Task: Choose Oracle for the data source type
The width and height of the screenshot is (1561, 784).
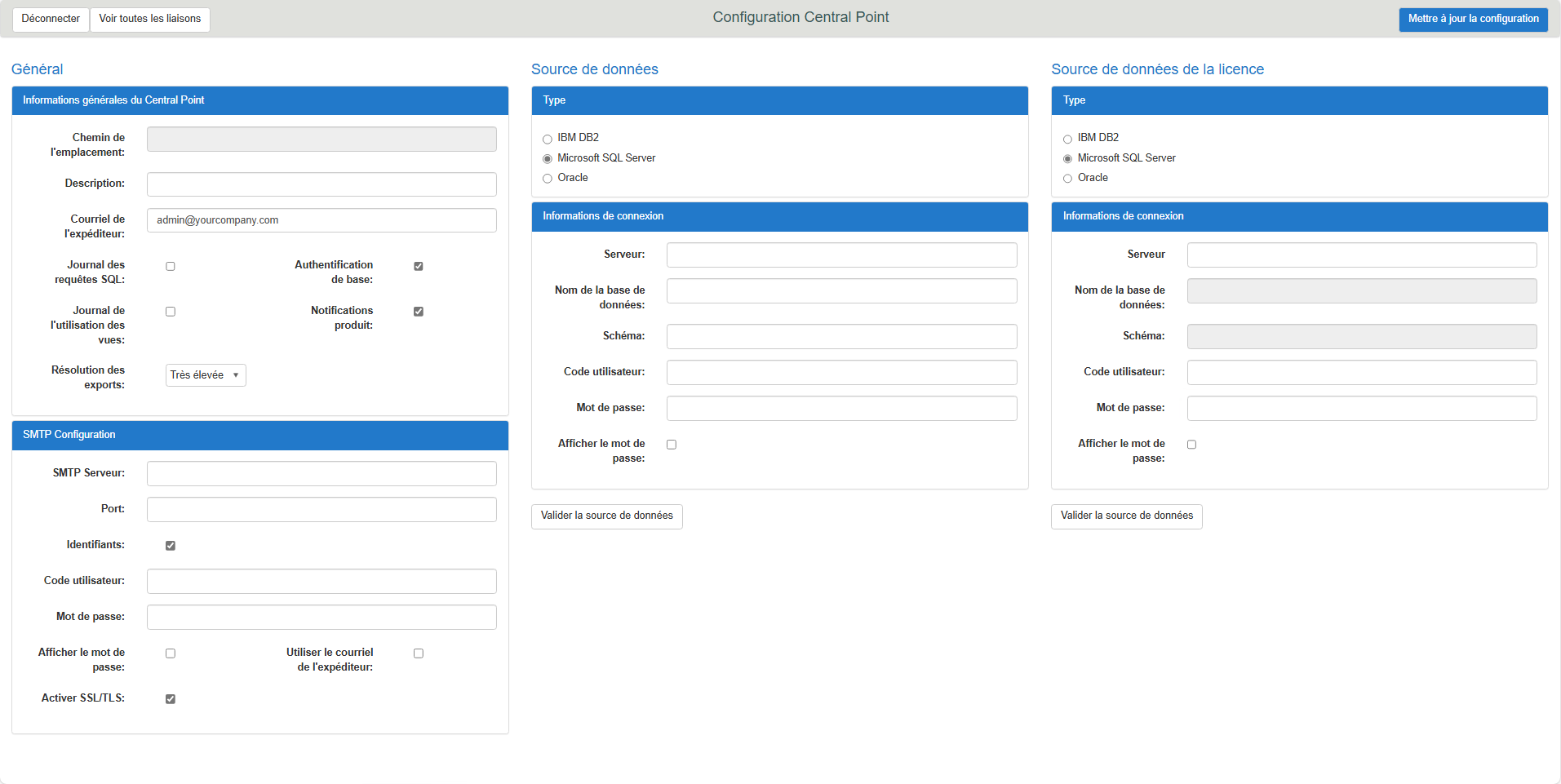Action: (548, 179)
